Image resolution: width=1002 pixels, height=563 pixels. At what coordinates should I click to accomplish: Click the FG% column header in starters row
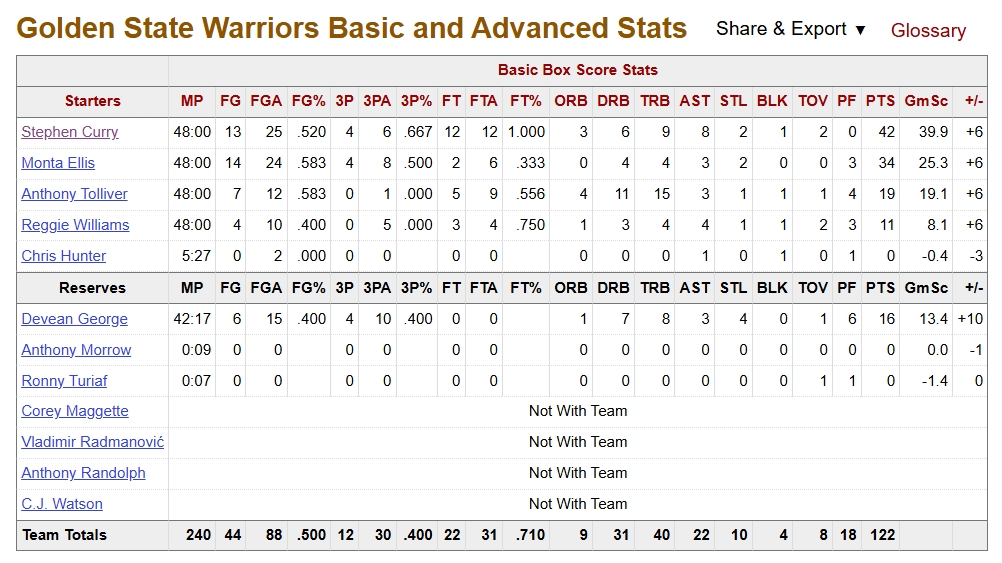(x=308, y=101)
